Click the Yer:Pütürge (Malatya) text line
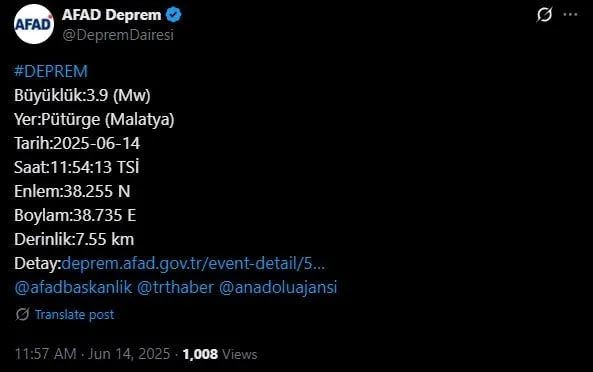This screenshot has width=593, height=372. pyautogui.click(x=94, y=119)
